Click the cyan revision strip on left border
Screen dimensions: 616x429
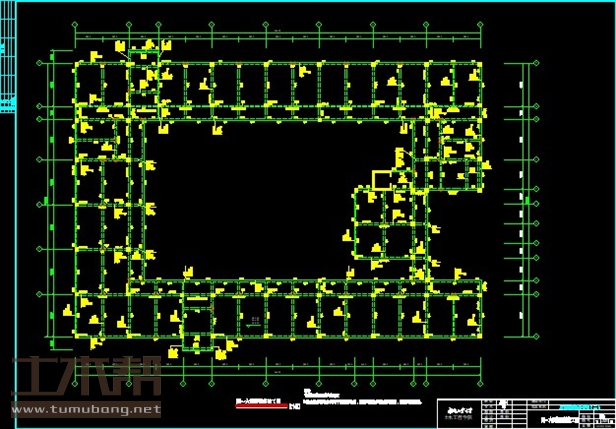4,60
